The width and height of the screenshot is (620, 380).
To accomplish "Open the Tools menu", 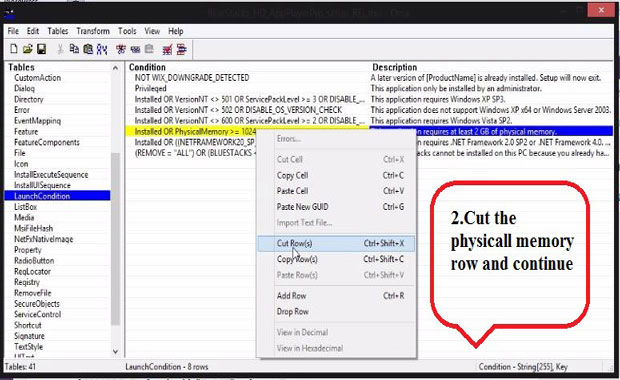I will (x=127, y=31).
